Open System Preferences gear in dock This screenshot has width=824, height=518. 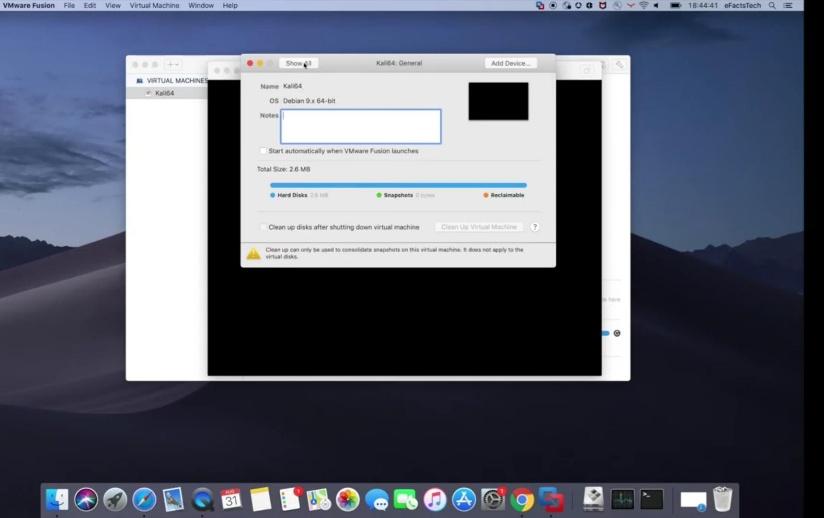click(x=493, y=499)
